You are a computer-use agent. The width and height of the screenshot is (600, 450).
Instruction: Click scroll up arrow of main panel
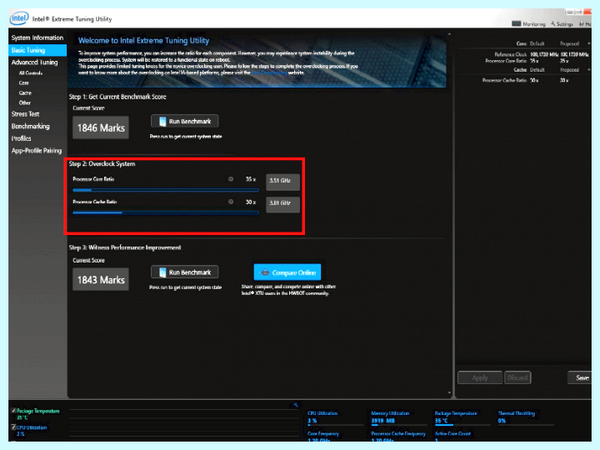pos(449,34)
